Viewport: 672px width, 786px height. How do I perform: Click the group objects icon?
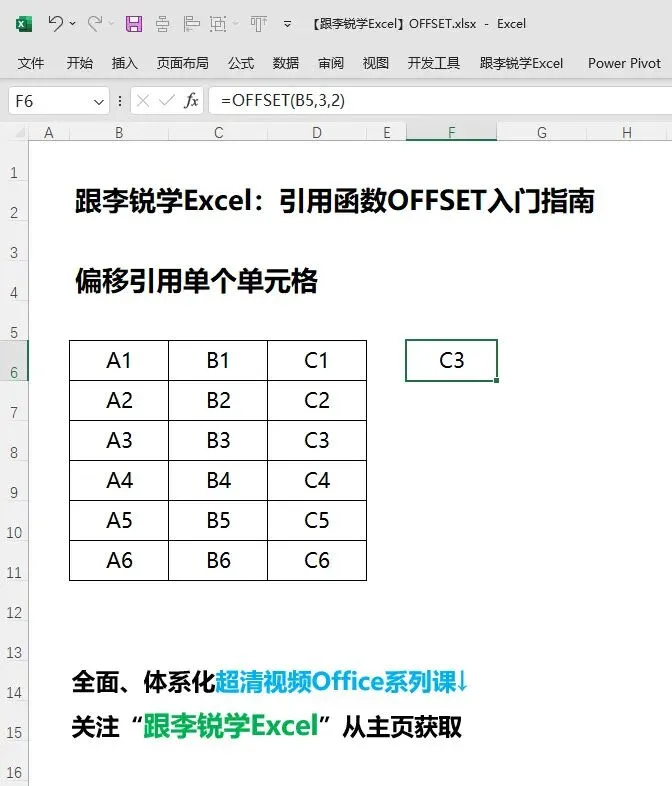218,24
